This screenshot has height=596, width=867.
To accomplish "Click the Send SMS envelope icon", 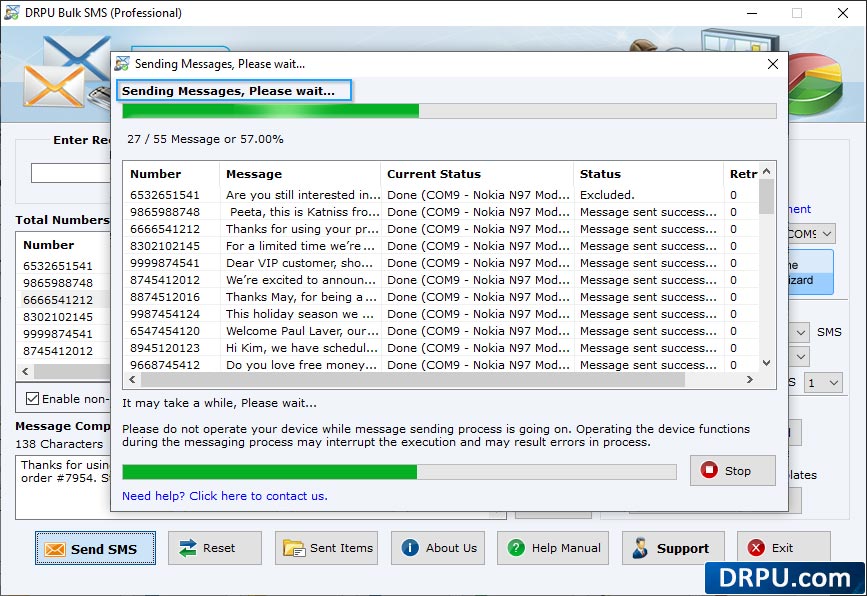I will click(x=54, y=549).
